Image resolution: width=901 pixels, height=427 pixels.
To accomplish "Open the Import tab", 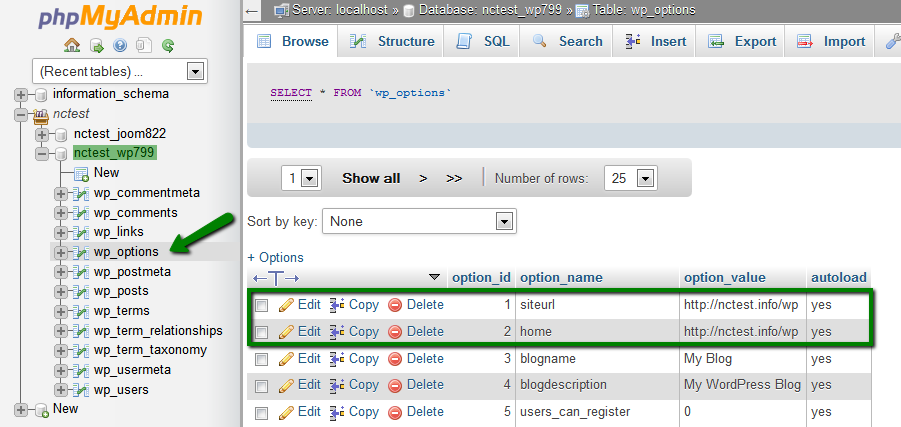I will pyautogui.click(x=831, y=41).
